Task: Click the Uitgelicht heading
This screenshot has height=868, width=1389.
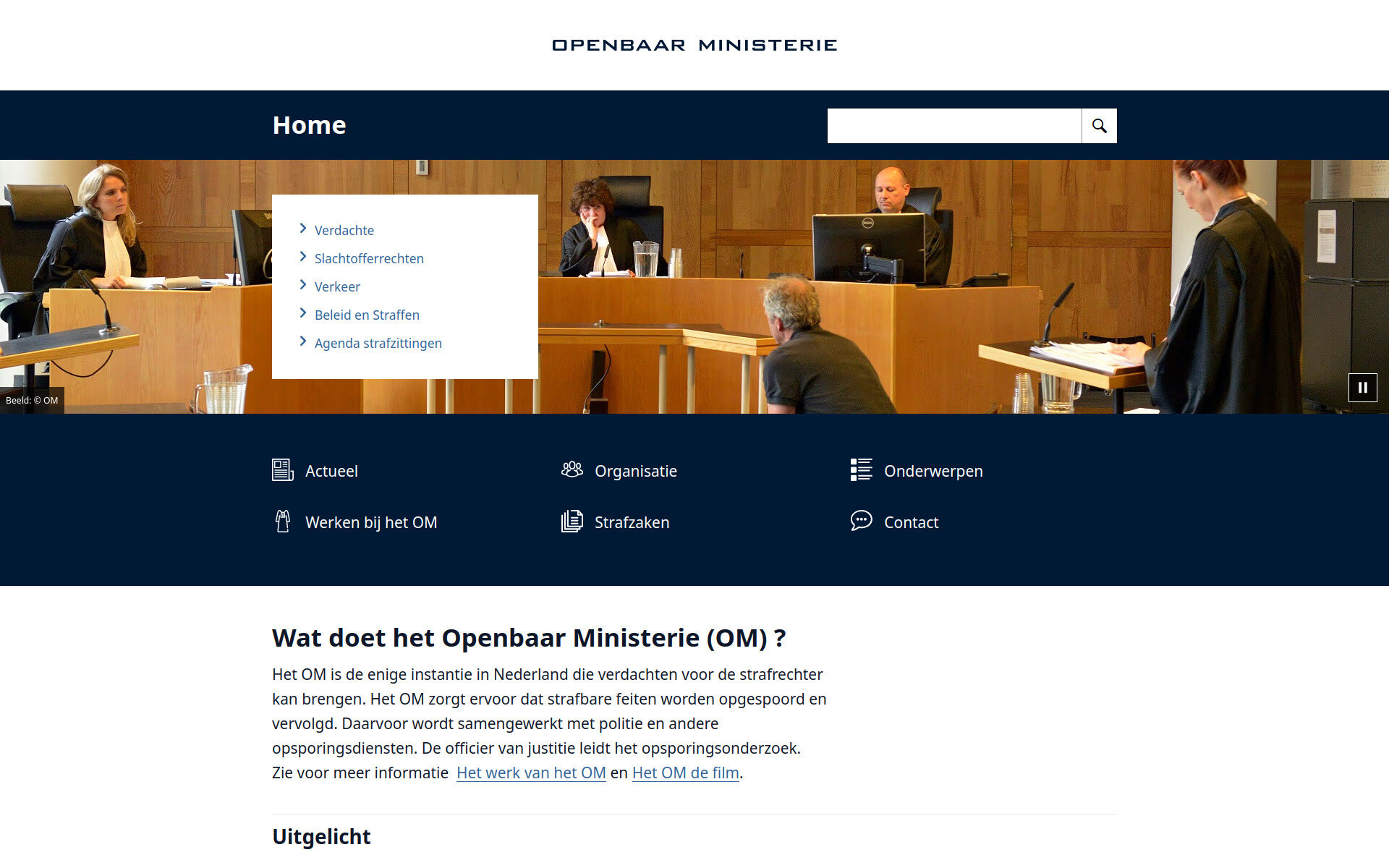Action: [x=321, y=836]
